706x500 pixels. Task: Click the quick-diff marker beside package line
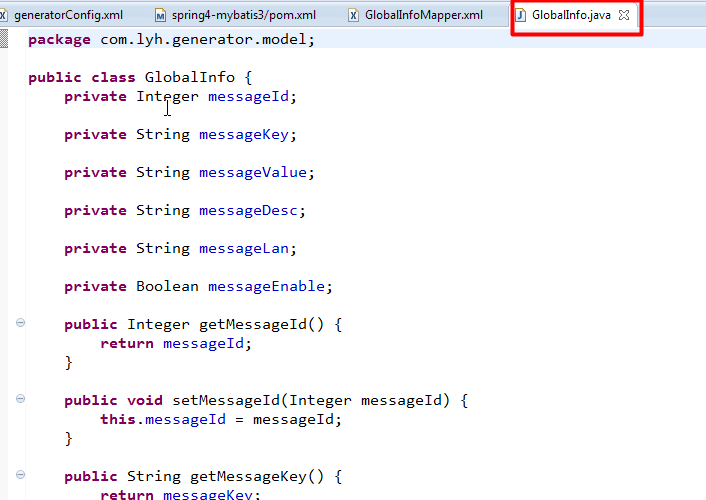[4, 39]
